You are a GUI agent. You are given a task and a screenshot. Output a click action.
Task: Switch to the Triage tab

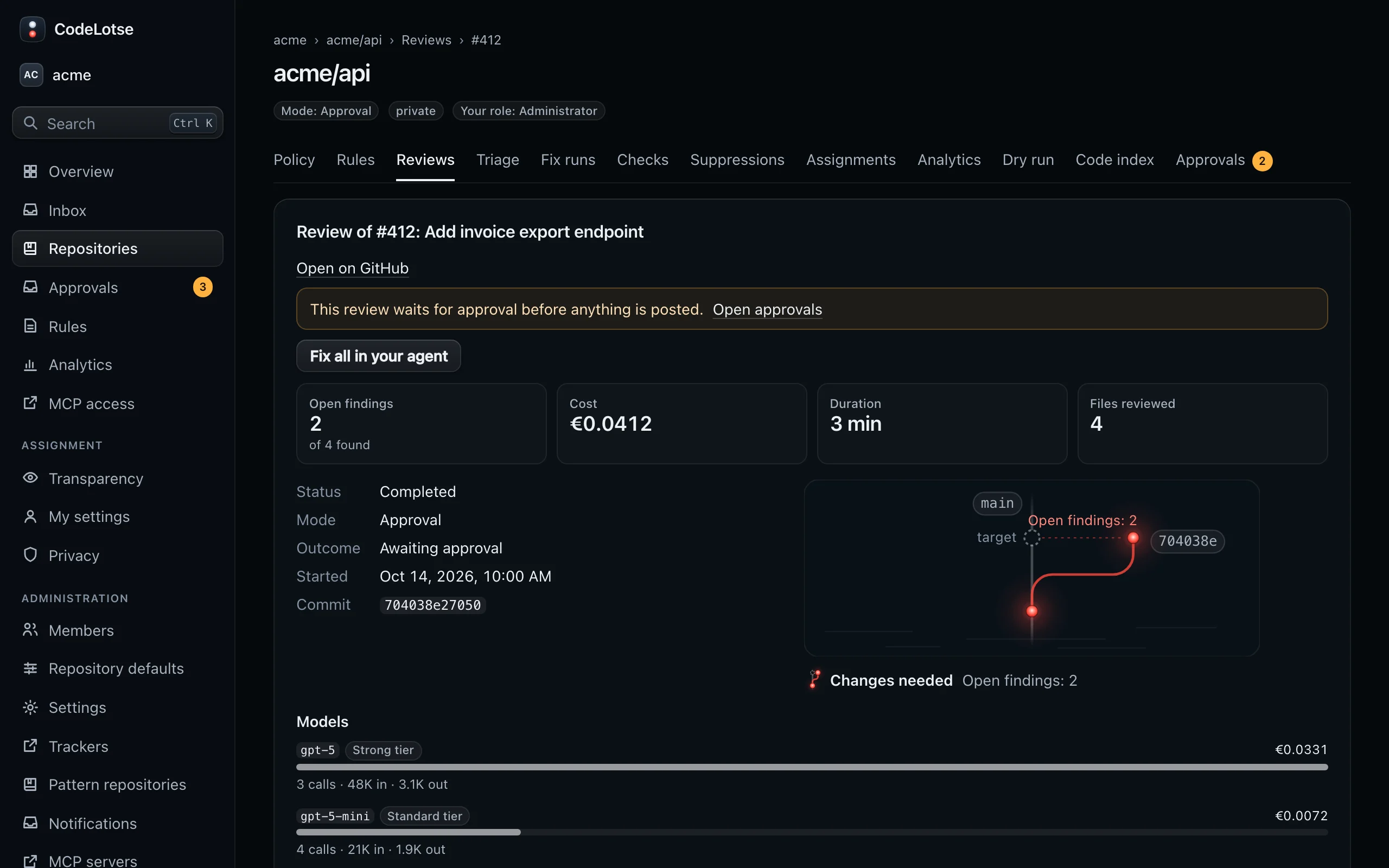point(498,160)
